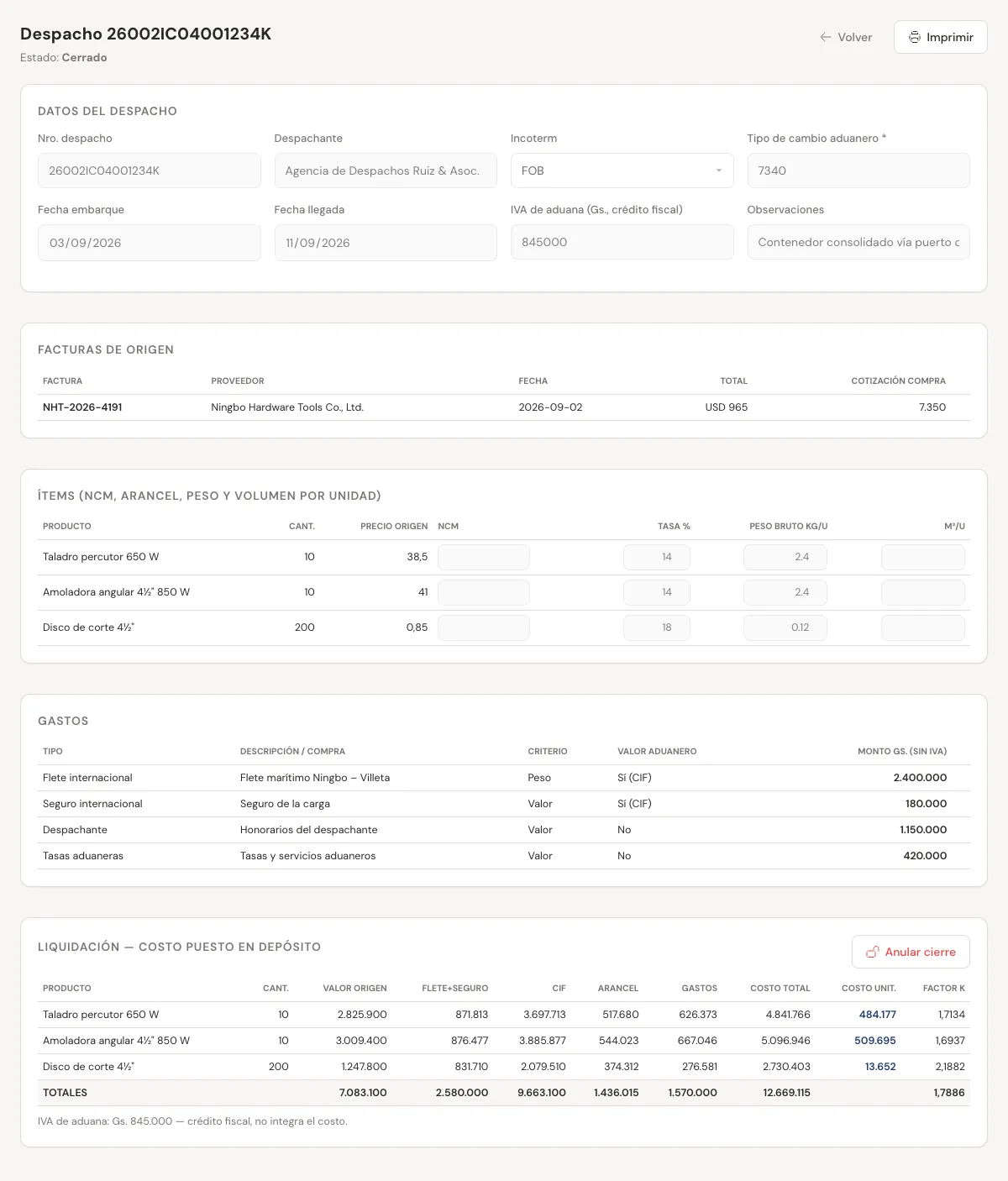Viewport: 1008px width, 1181px height.
Task: Open the Incoterm dropdown showing FOB
Action: point(622,171)
